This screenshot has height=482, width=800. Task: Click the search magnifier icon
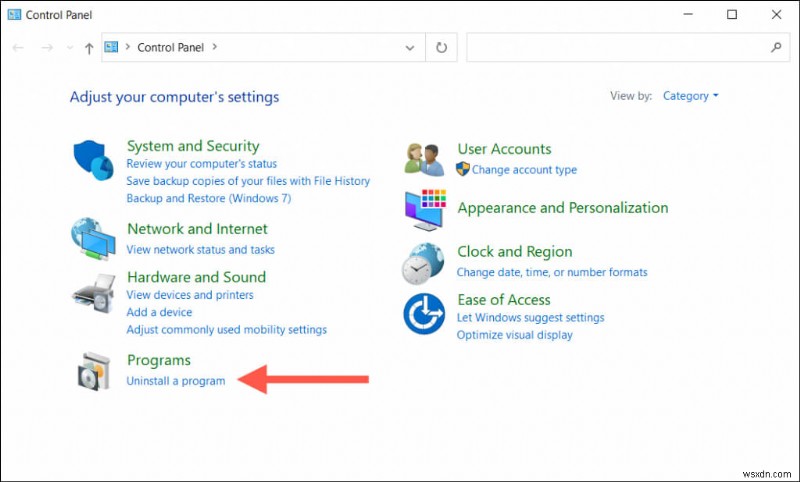776,47
